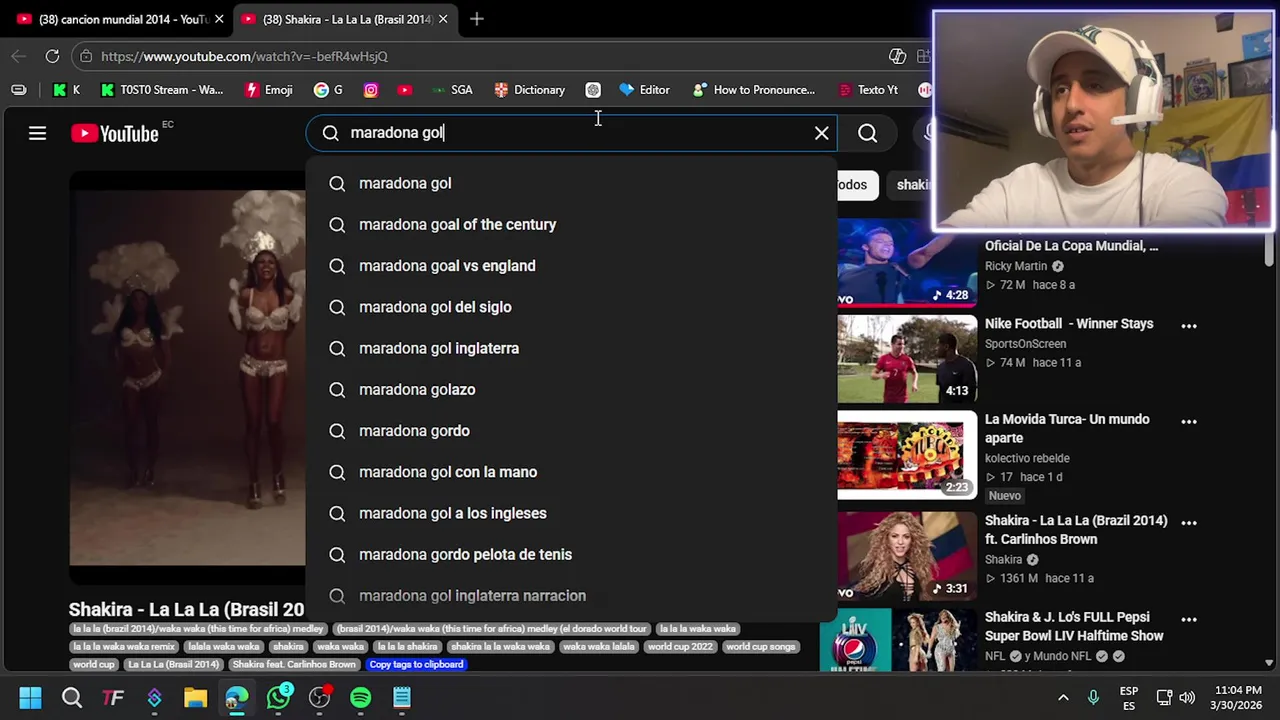
Task: Clear the search box with the X
Action: click(822, 133)
